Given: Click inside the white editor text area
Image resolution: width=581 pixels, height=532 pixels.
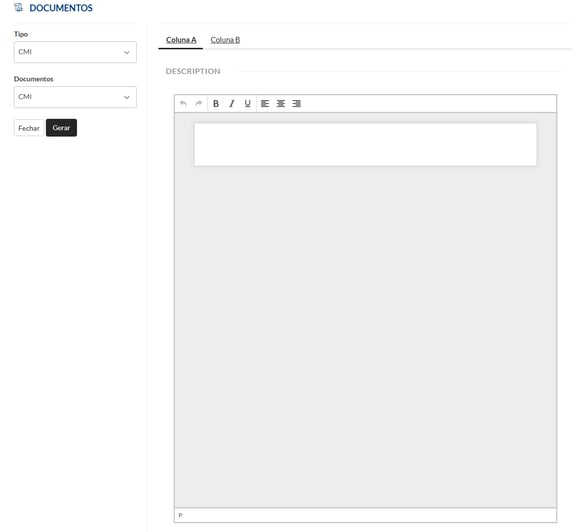Looking at the screenshot, I should [365, 144].
